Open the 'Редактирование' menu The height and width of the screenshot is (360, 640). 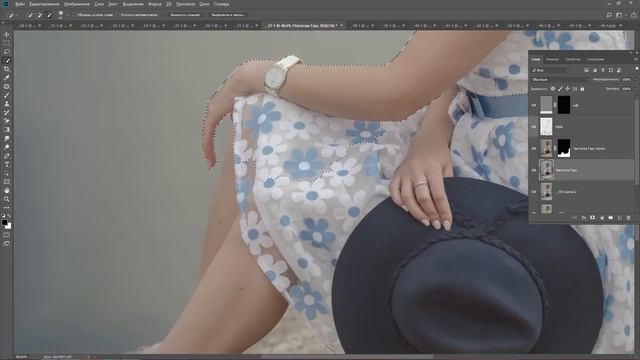(x=44, y=4)
